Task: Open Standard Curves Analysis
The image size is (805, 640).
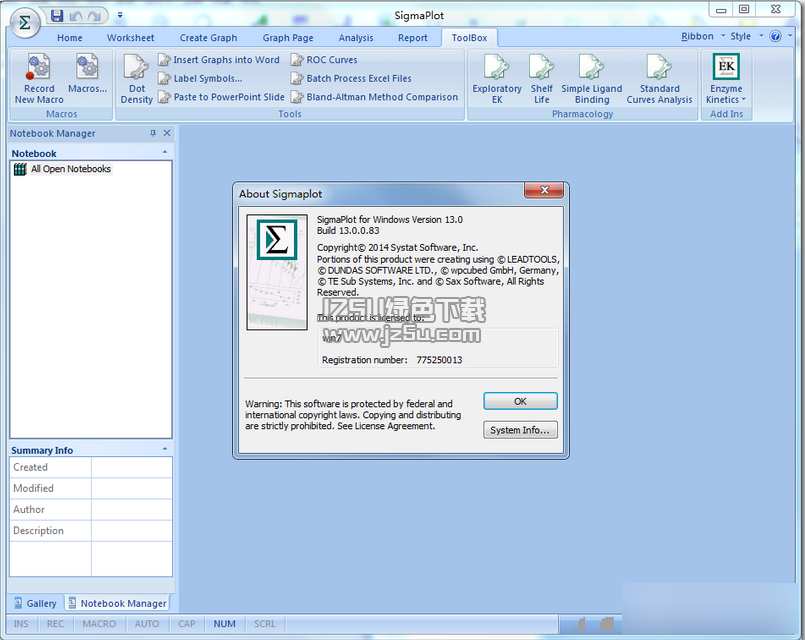Action: pos(659,79)
